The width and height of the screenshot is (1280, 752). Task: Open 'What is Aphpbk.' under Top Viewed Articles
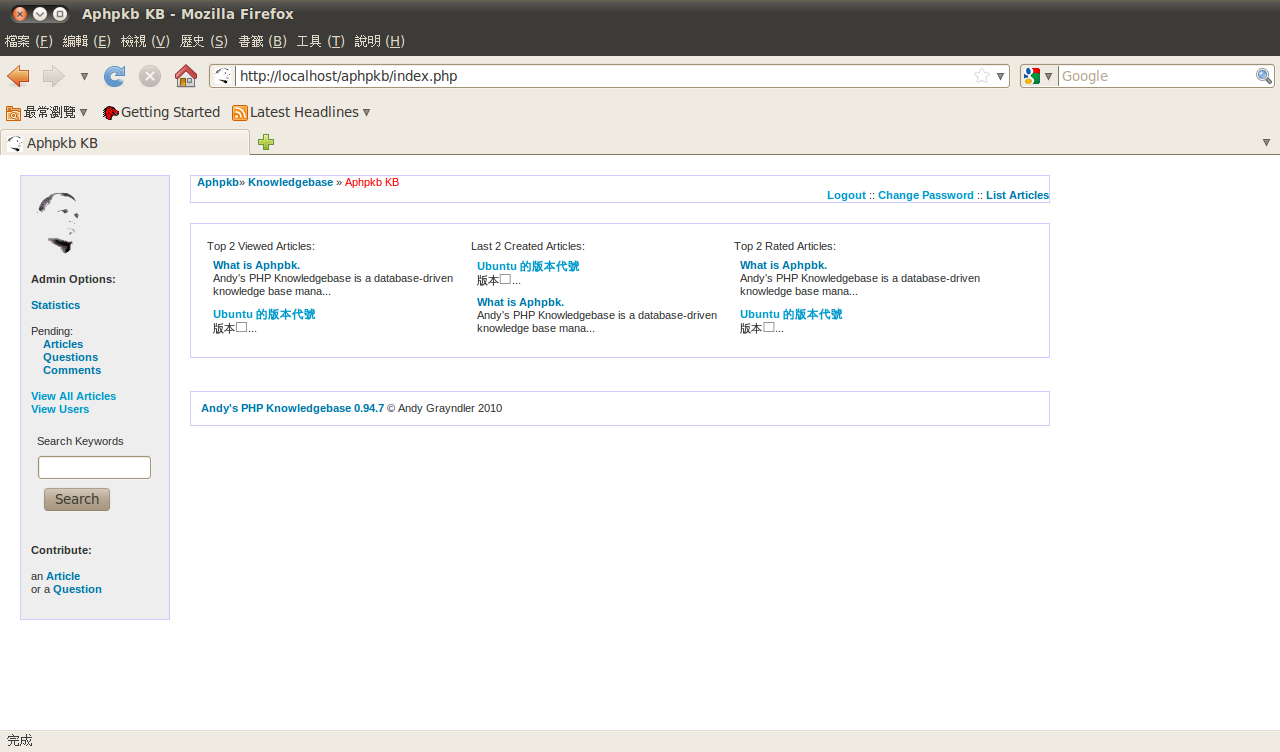tap(256, 265)
